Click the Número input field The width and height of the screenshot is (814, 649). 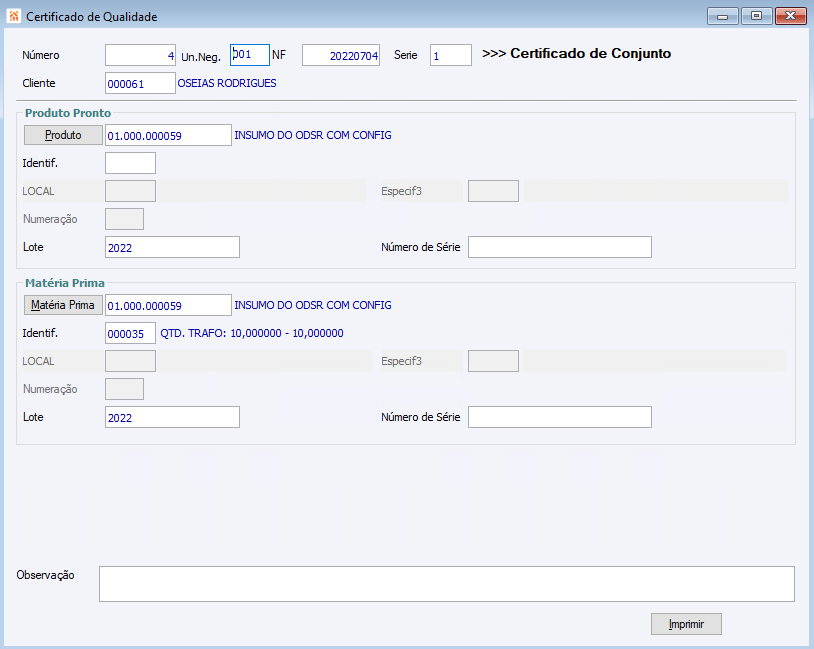(x=140, y=55)
